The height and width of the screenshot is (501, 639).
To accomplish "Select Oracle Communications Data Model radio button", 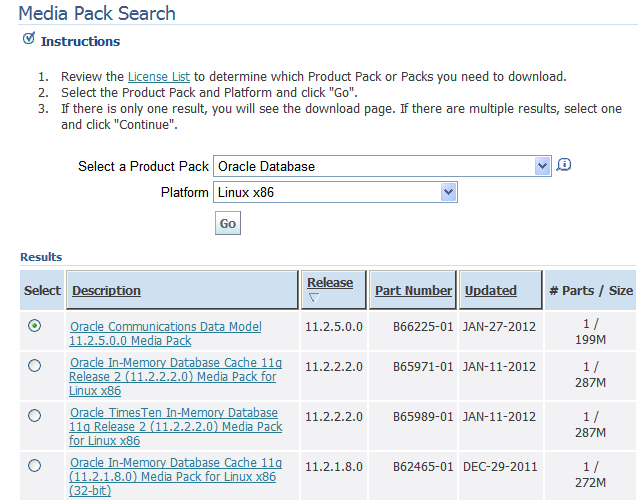I will [35, 326].
